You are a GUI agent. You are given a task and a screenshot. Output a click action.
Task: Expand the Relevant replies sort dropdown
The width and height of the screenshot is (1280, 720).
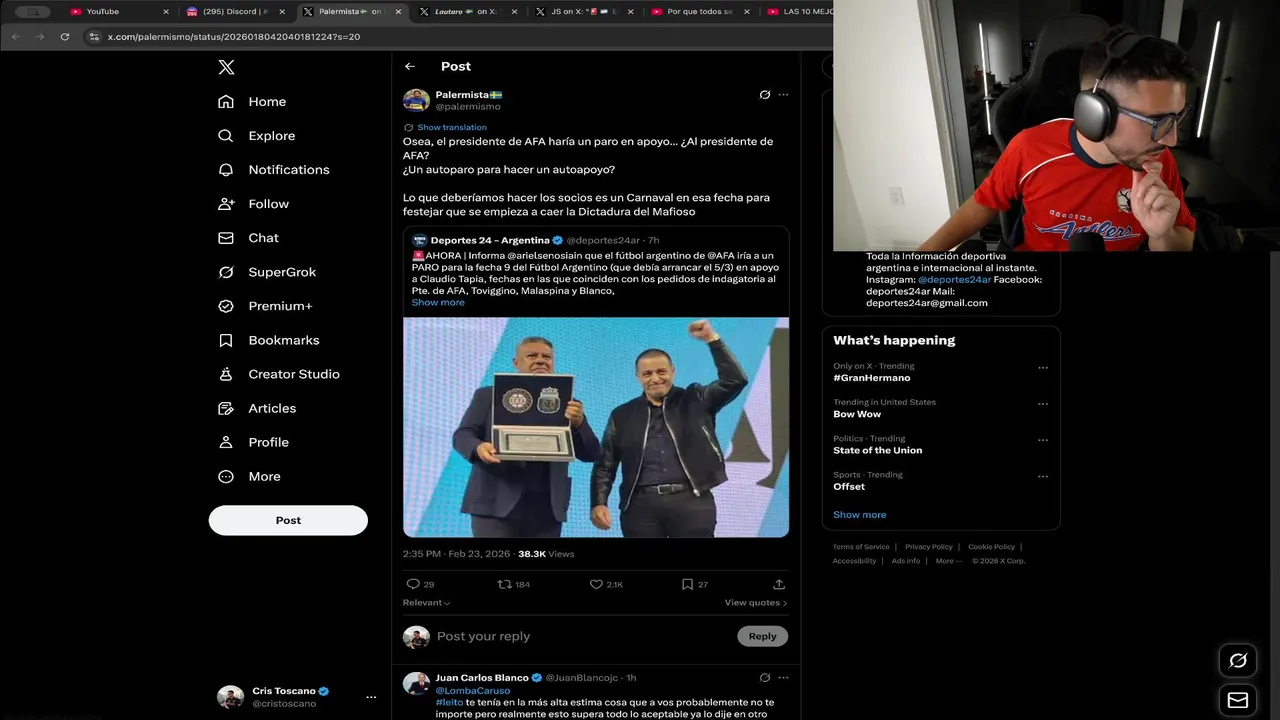coord(426,602)
